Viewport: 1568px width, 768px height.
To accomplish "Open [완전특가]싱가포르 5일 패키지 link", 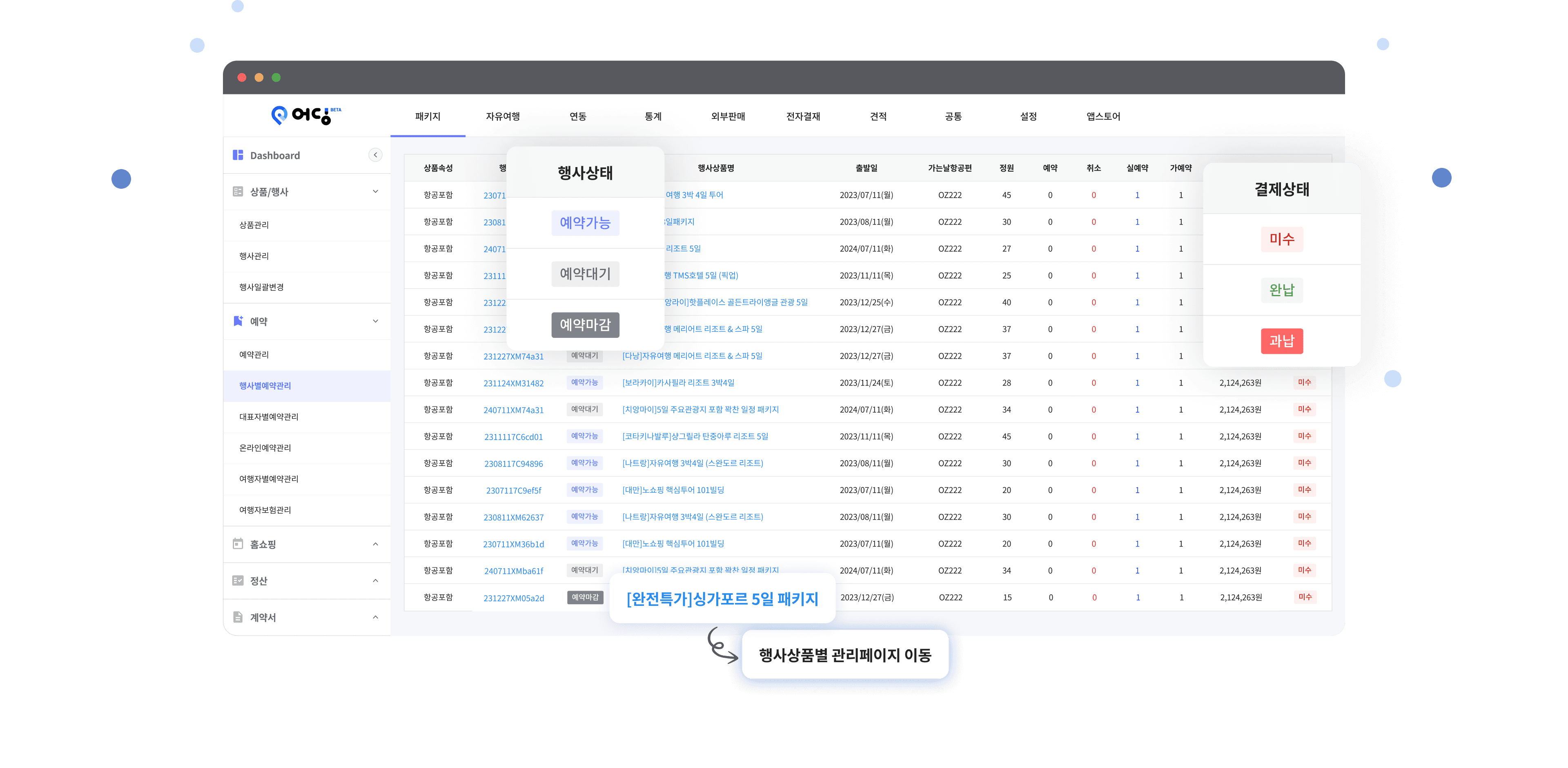I will coord(722,599).
